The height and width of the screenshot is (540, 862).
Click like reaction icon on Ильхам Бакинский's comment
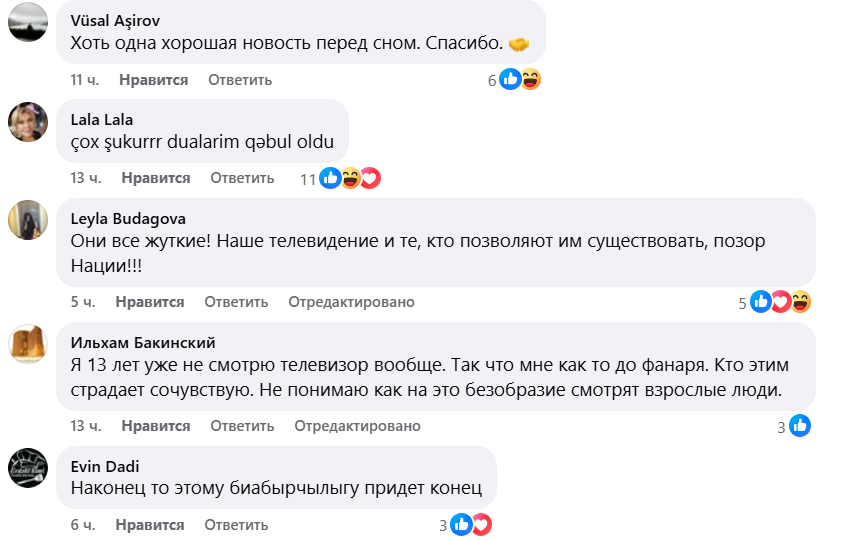(799, 426)
